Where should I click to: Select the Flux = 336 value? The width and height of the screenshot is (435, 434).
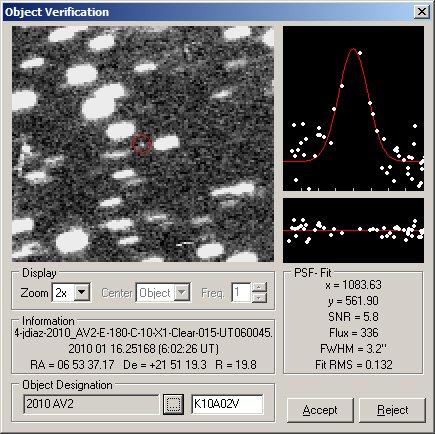pos(353,333)
